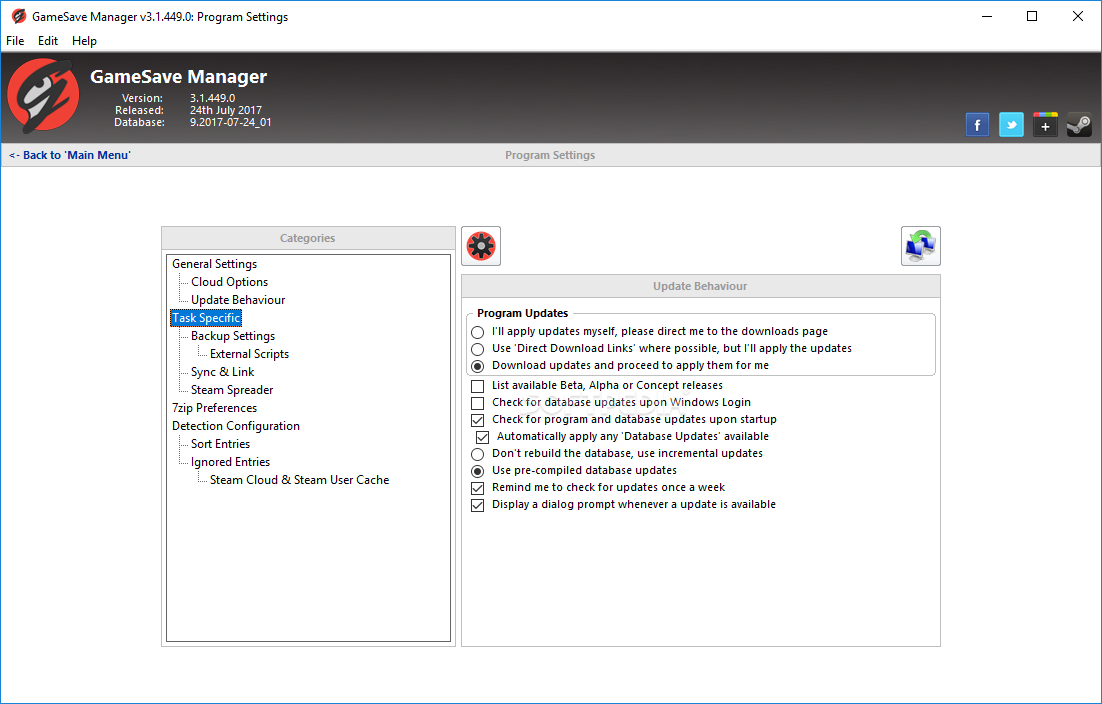Select 'Use Direct Download Links' radio option
This screenshot has width=1102, height=704.
pos(478,348)
